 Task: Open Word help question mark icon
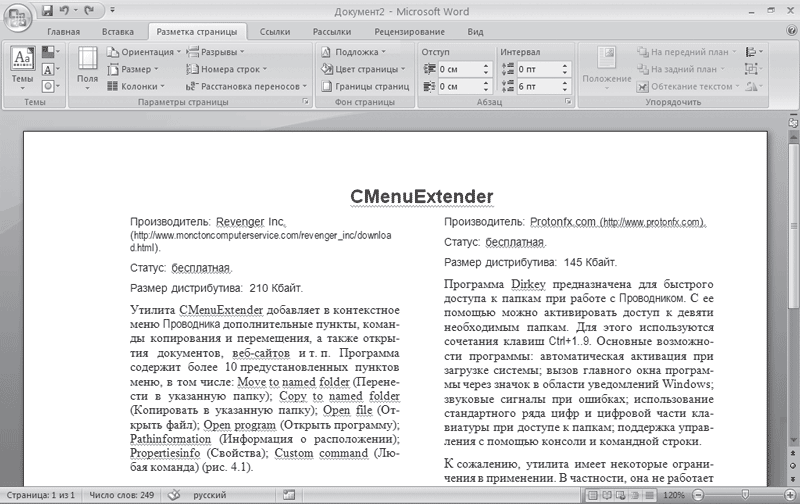pyautogui.click(x=792, y=31)
